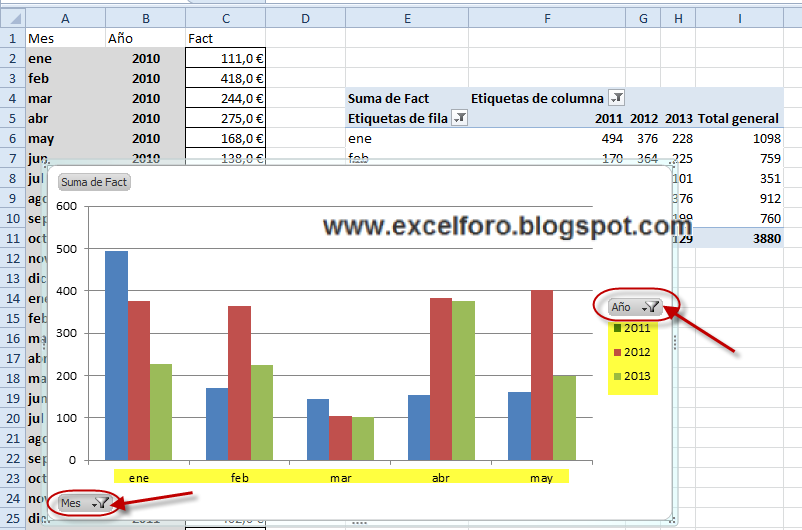Select the blue 2011 bar for ene
The width and height of the screenshot is (802, 530).
click(x=116, y=356)
